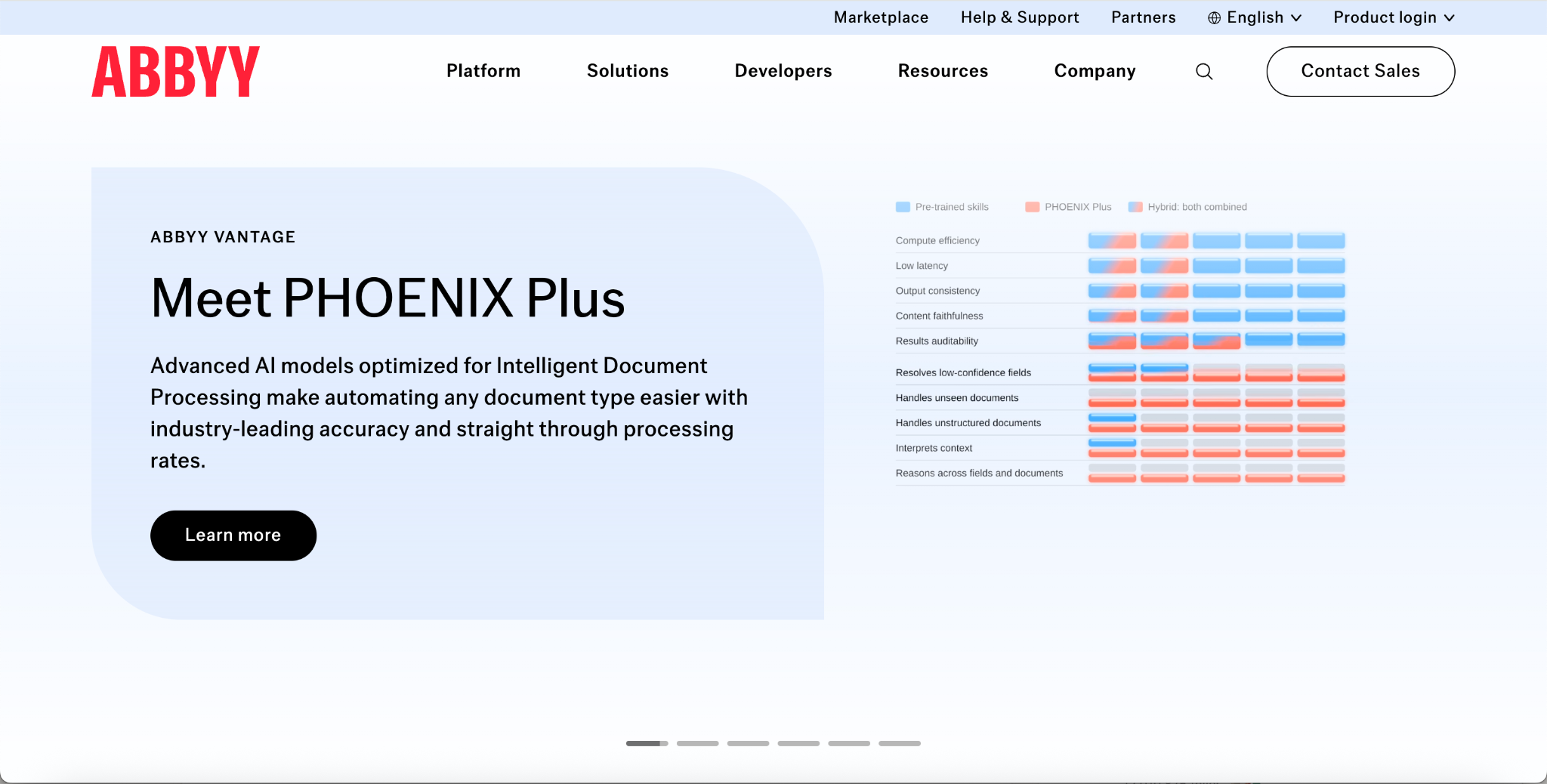Expand the English language dropdown

pos(1255,17)
